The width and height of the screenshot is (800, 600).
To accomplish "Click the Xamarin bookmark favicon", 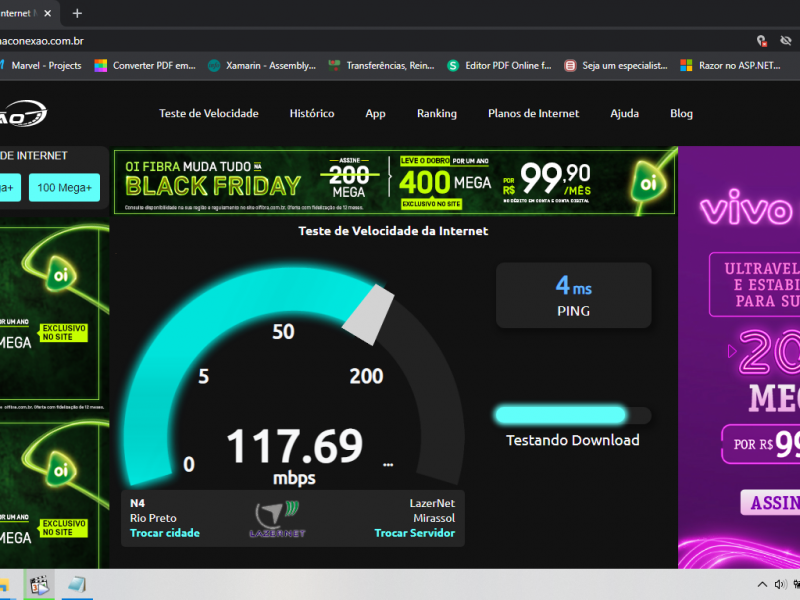I will coord(214,65).
